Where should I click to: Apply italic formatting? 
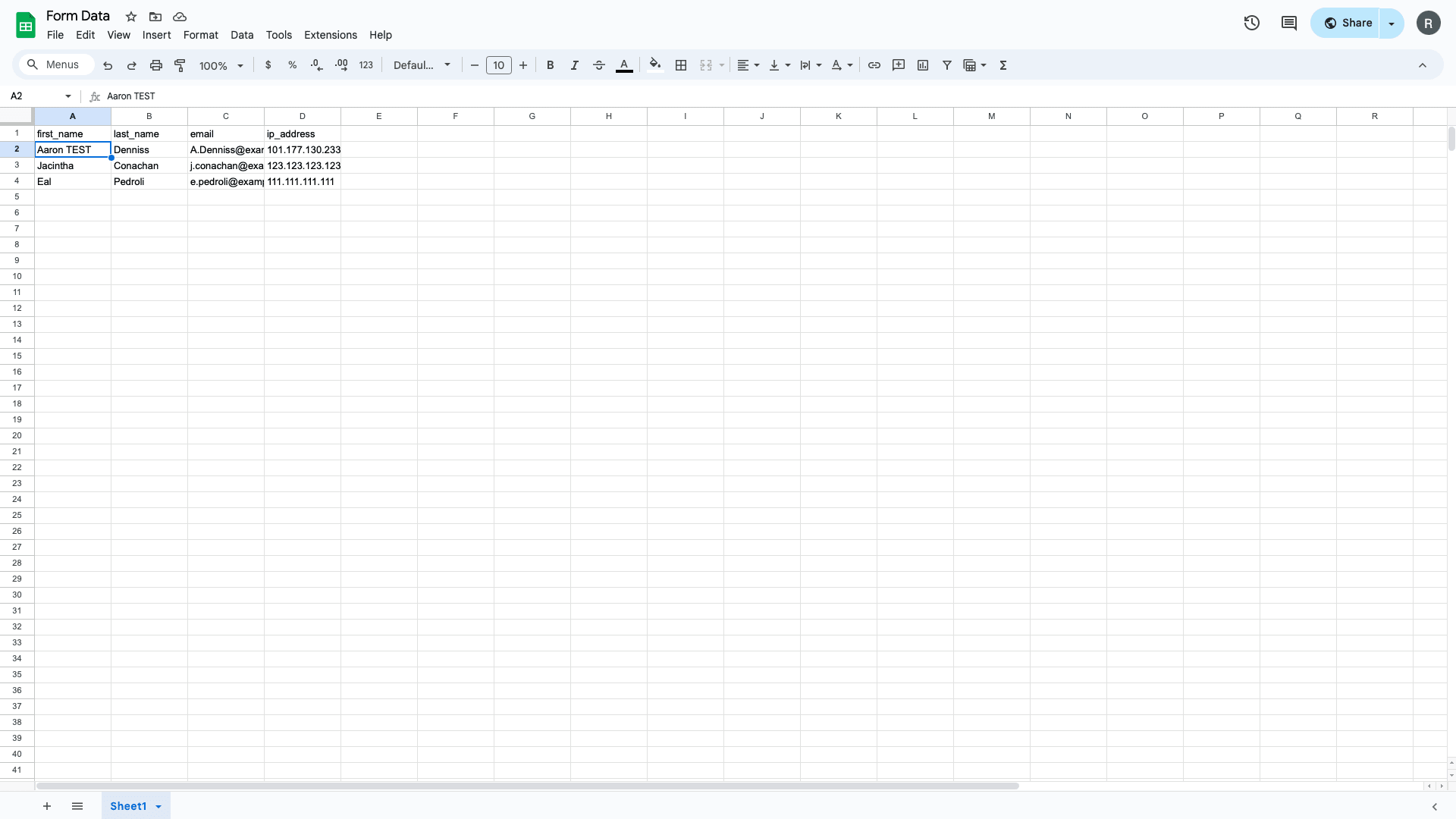coord(574,65)
